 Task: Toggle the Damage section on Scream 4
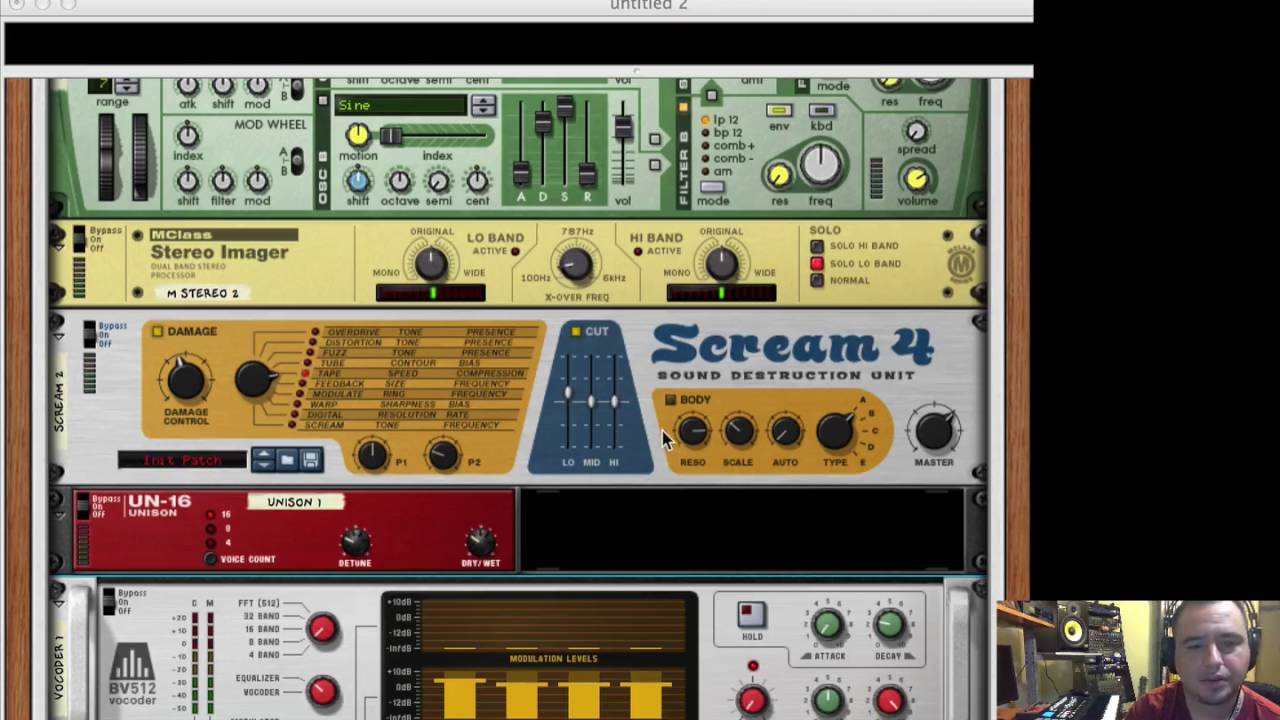(157, 331)
